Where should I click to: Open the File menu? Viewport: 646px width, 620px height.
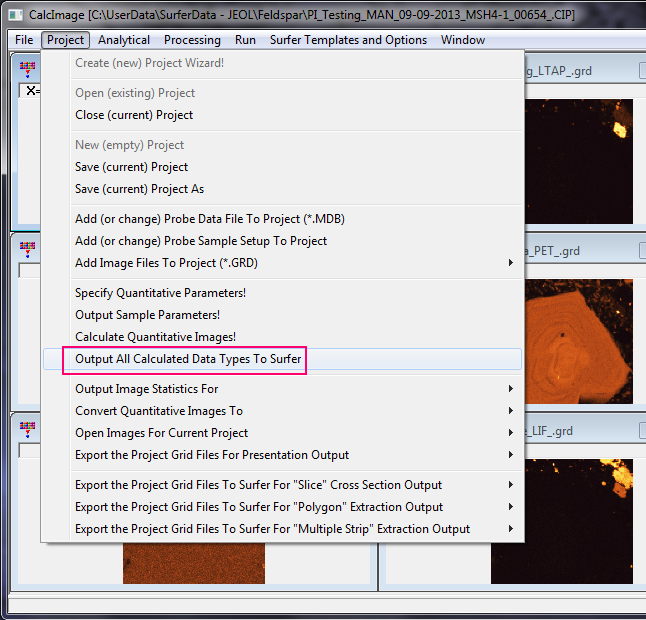pos(24,40)
